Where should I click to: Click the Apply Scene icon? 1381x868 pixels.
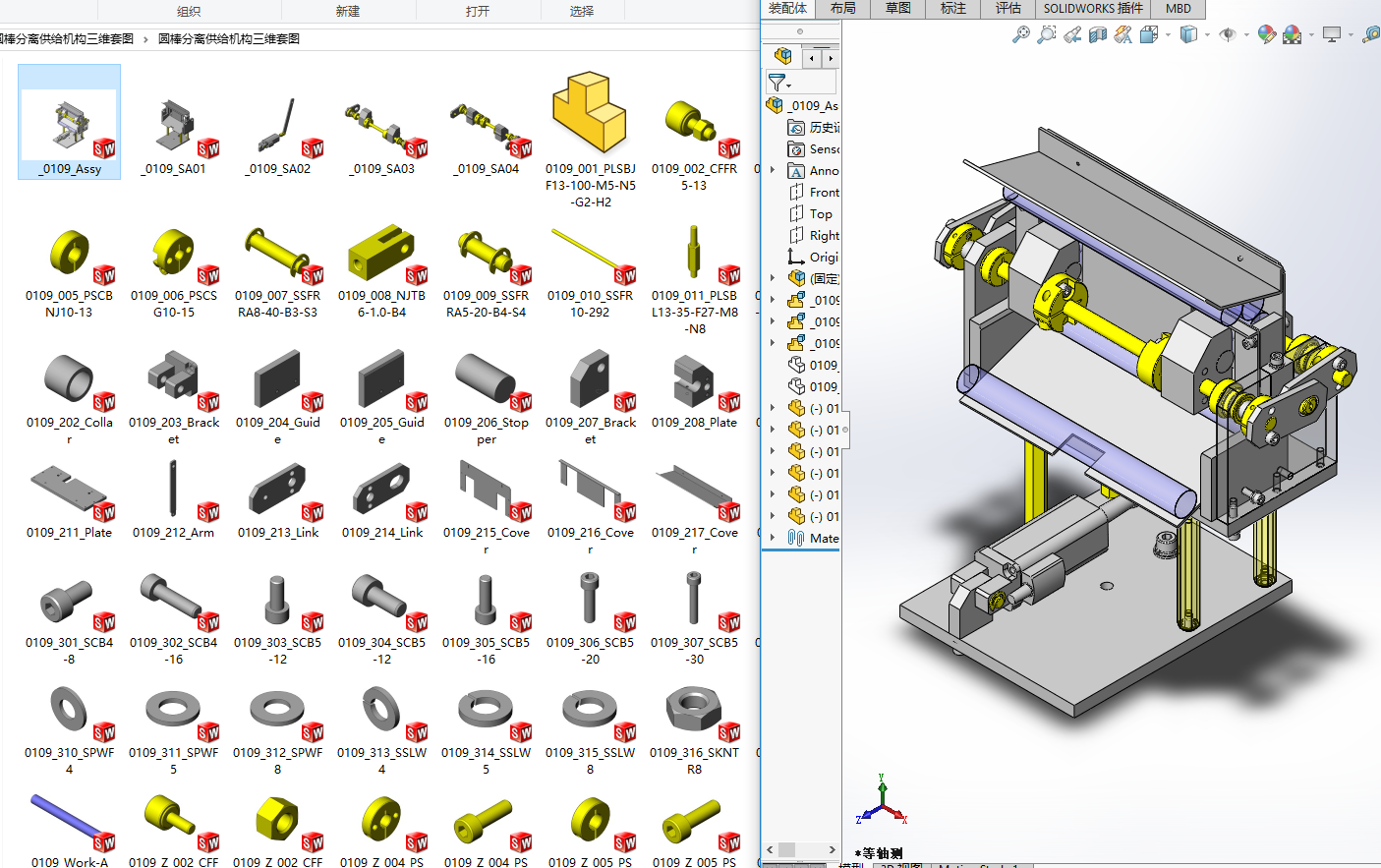click(x=1293, y=35)
